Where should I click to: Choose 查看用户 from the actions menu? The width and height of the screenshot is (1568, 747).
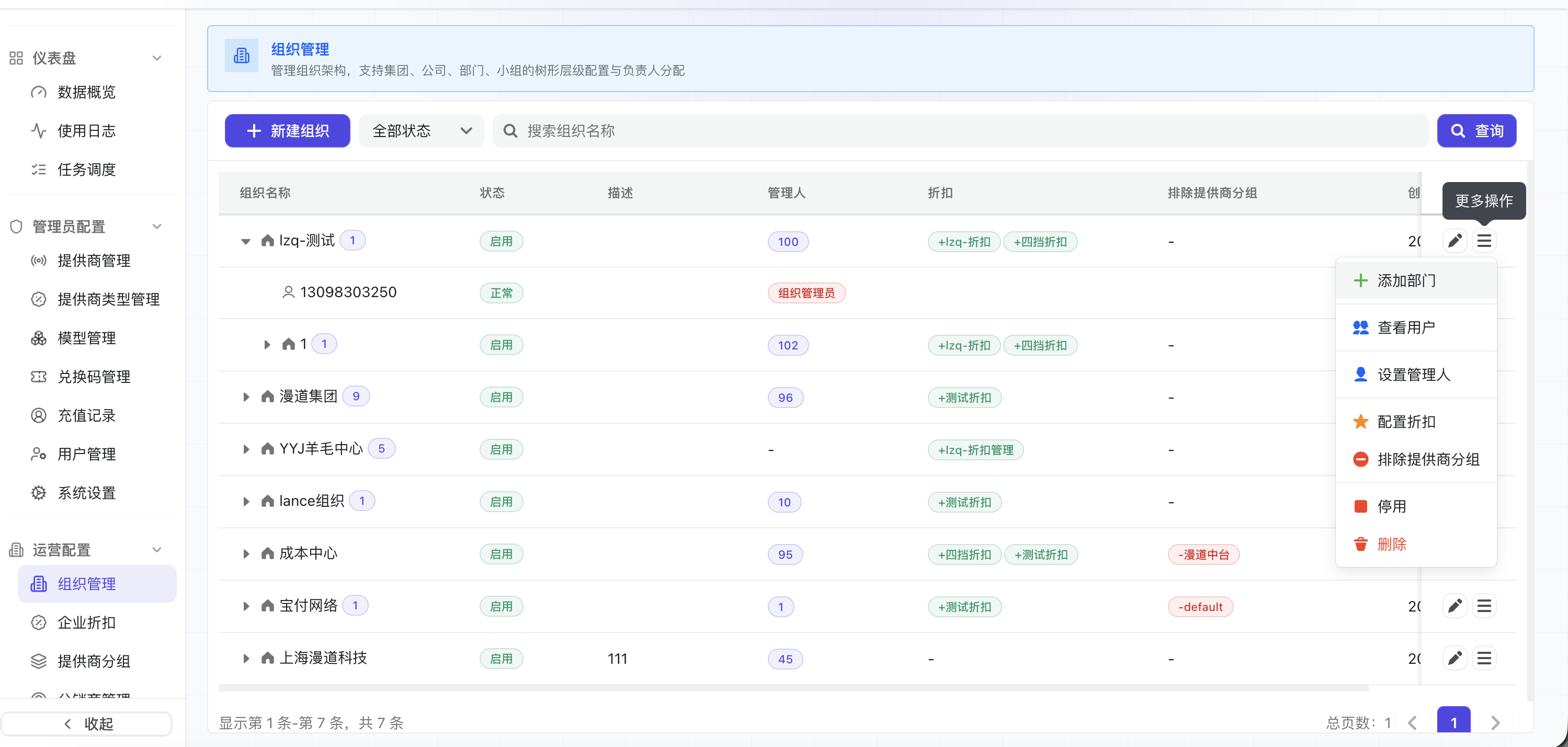tap(1416, 327)
